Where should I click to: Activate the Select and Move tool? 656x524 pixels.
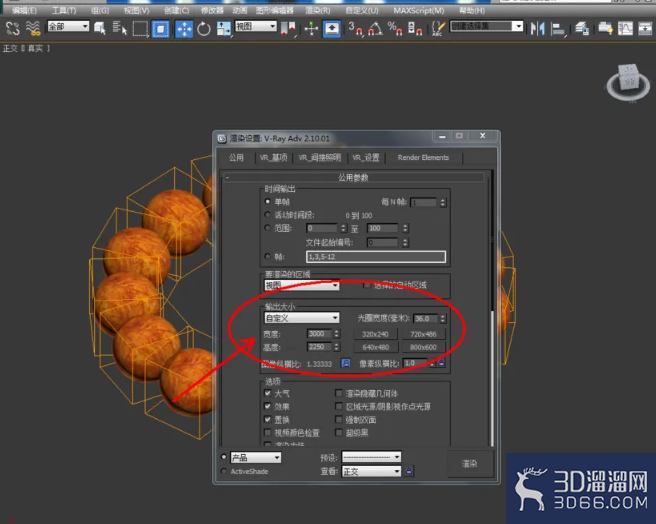click(184, 28)
